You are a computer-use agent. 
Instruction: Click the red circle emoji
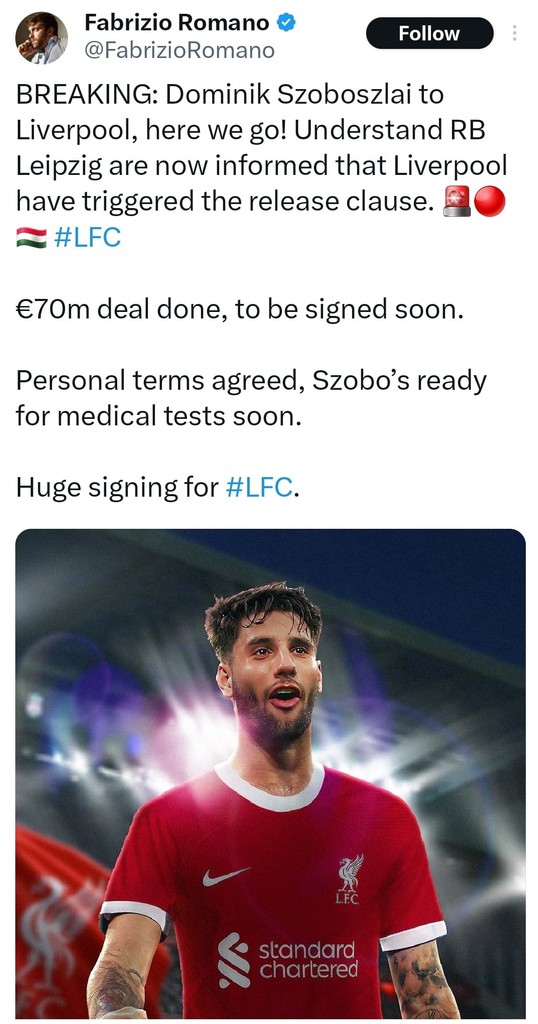point(490,202)
